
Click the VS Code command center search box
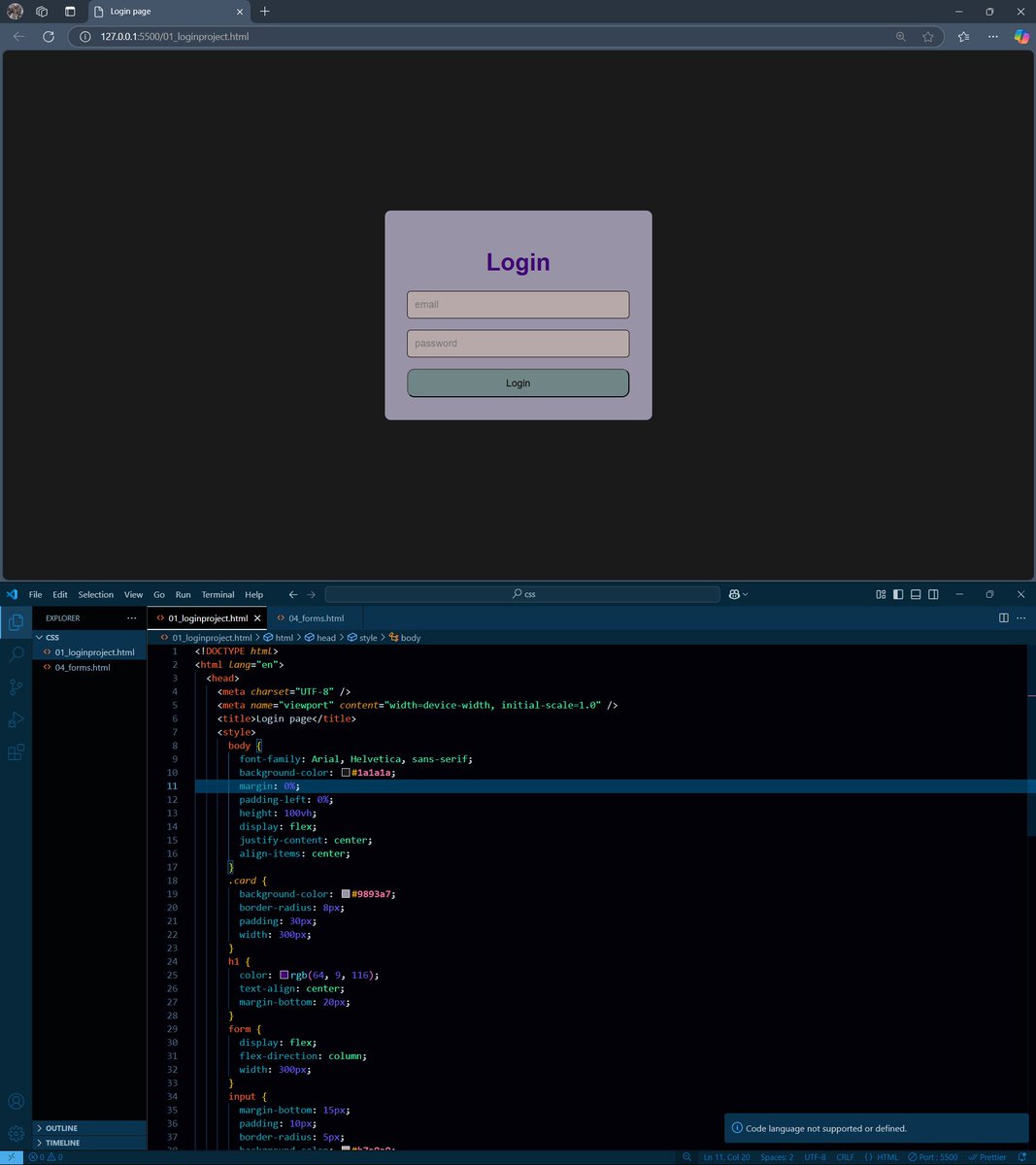[x=522, y=594]
